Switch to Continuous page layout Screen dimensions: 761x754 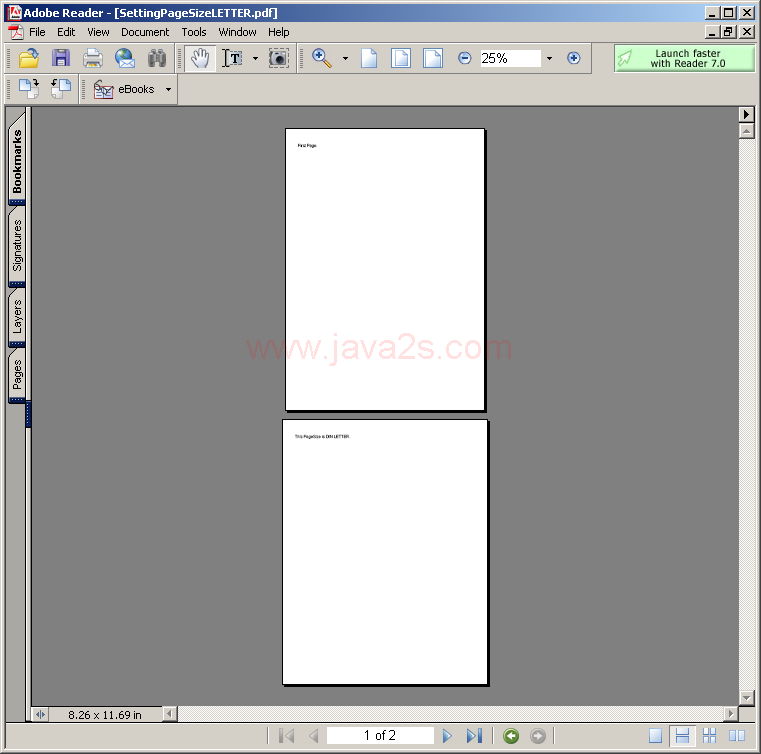pyautogui.click(x=682, y=736)
